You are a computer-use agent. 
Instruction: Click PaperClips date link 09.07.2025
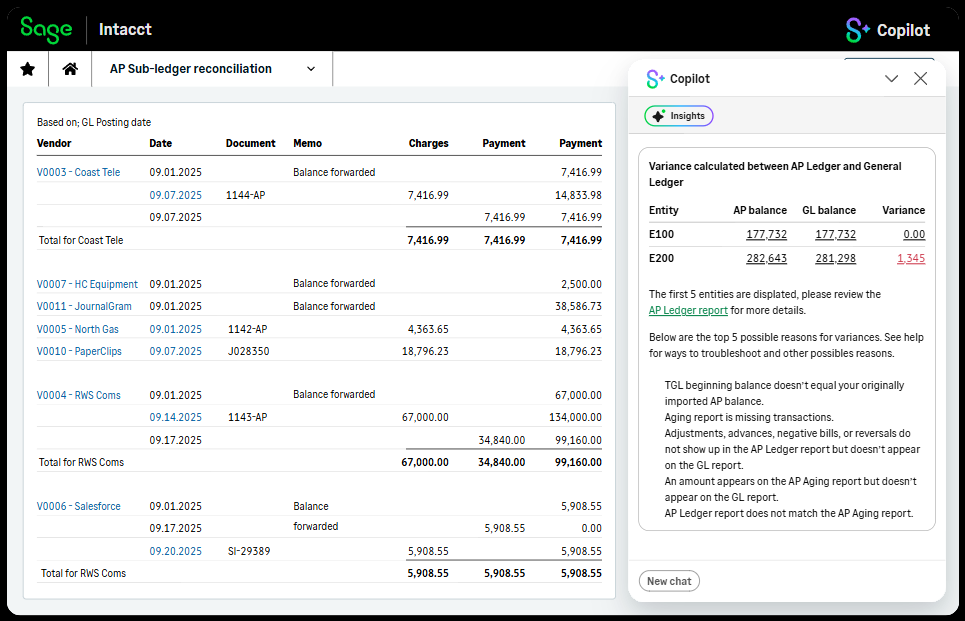[175, 351]
